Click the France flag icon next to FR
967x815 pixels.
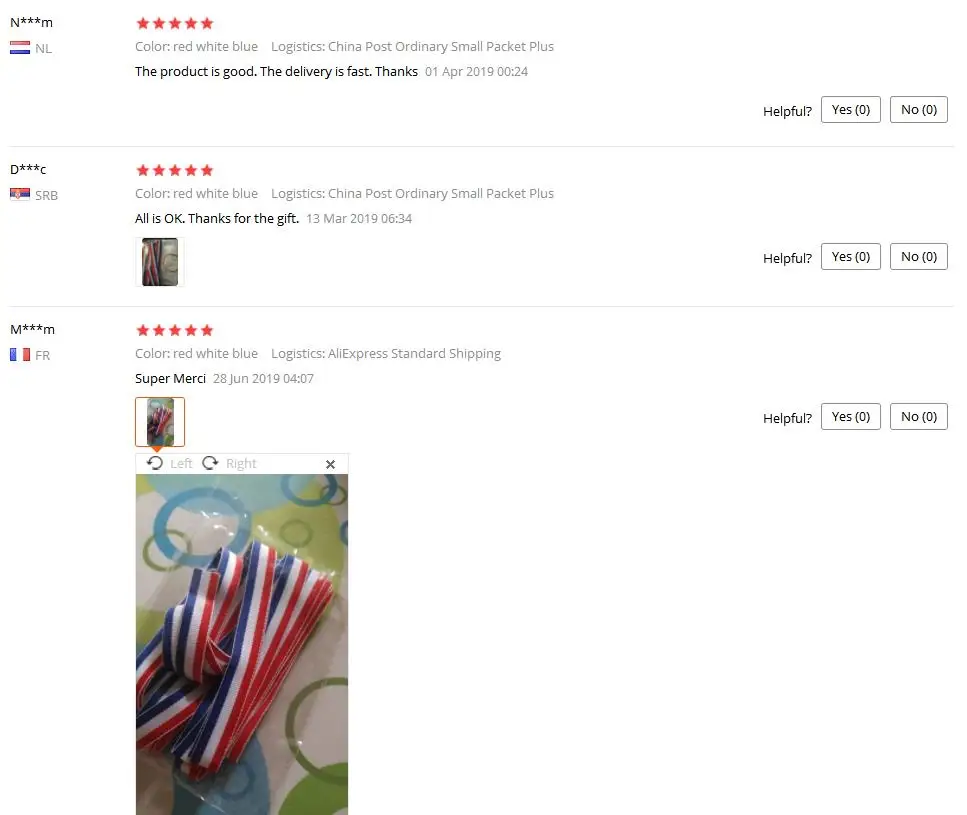pos(20,354)
